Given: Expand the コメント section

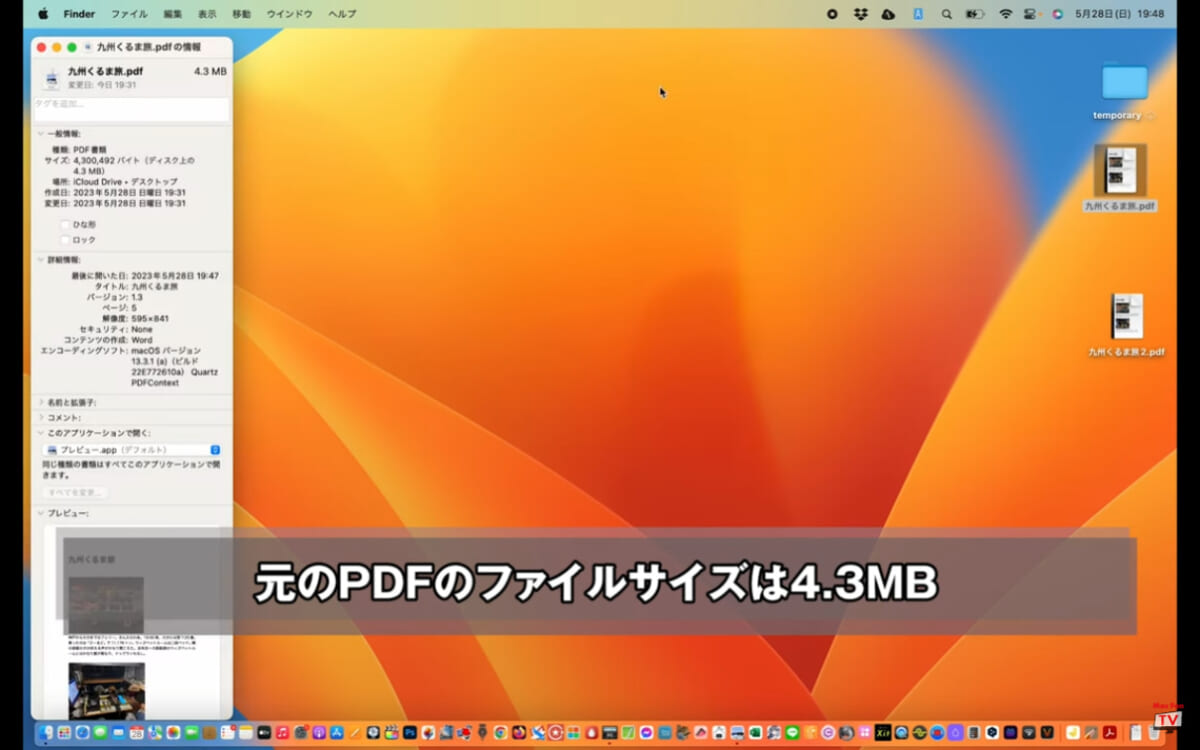Looking at the screenshot, I should point(41,417).
